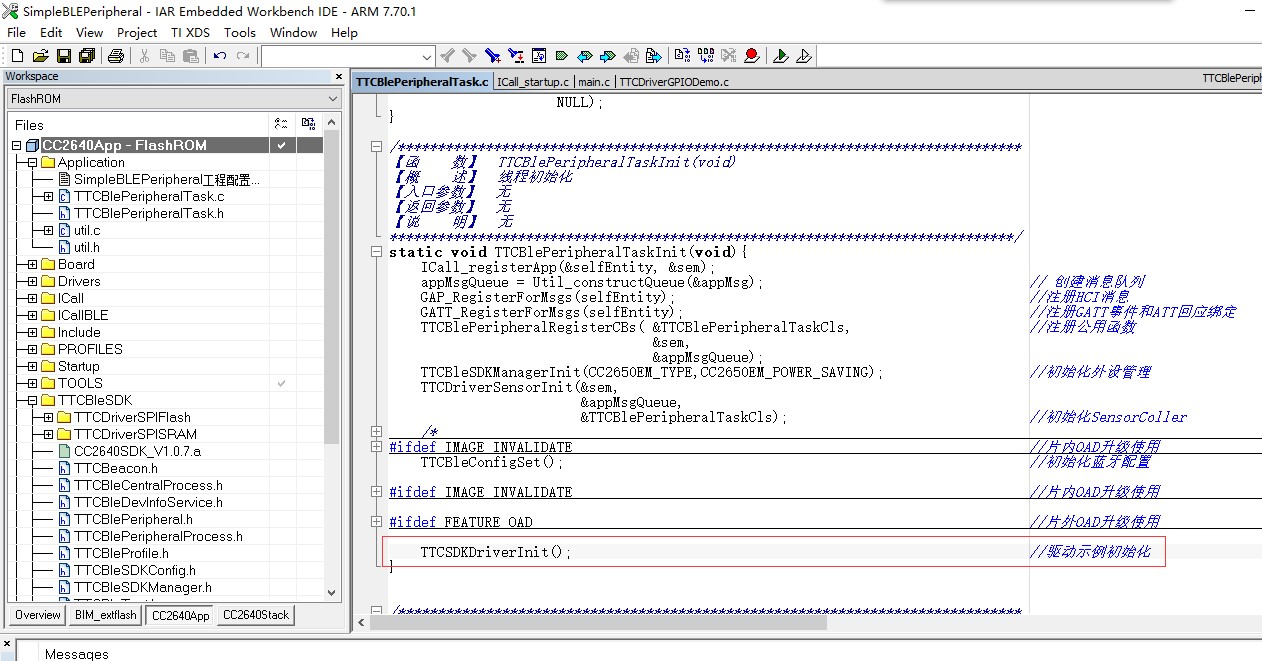Switch to the BIM_extflash workspace tab
Image resolution: width=1262 pixels, height=661 pixels.
(x=105, y=615)
